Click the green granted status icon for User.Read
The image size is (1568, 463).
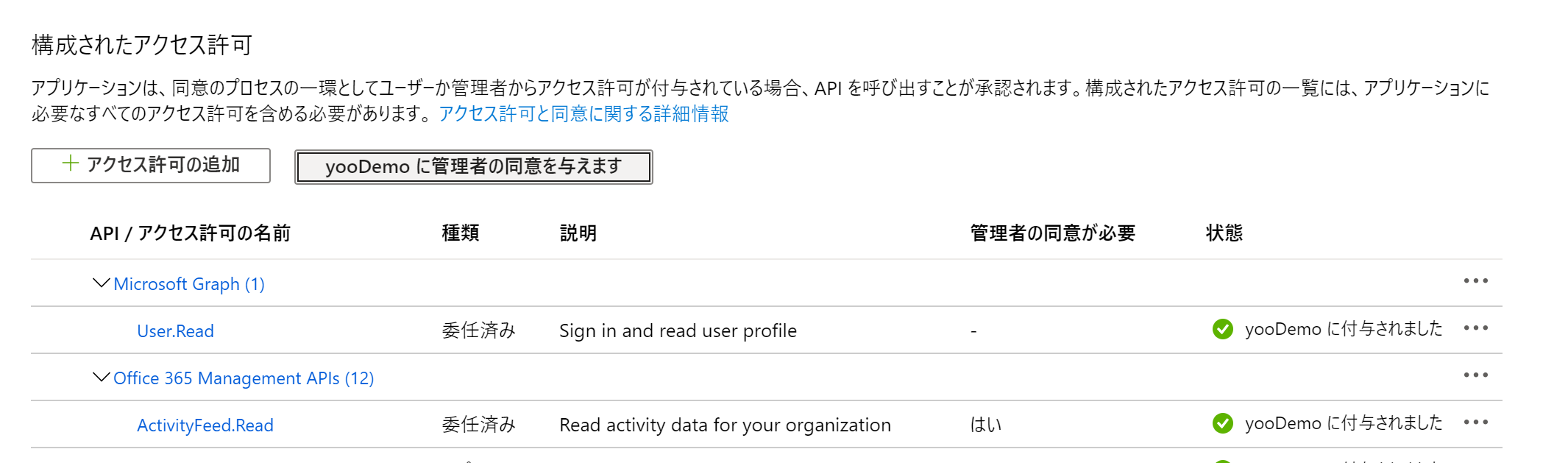coord(1221,330)
